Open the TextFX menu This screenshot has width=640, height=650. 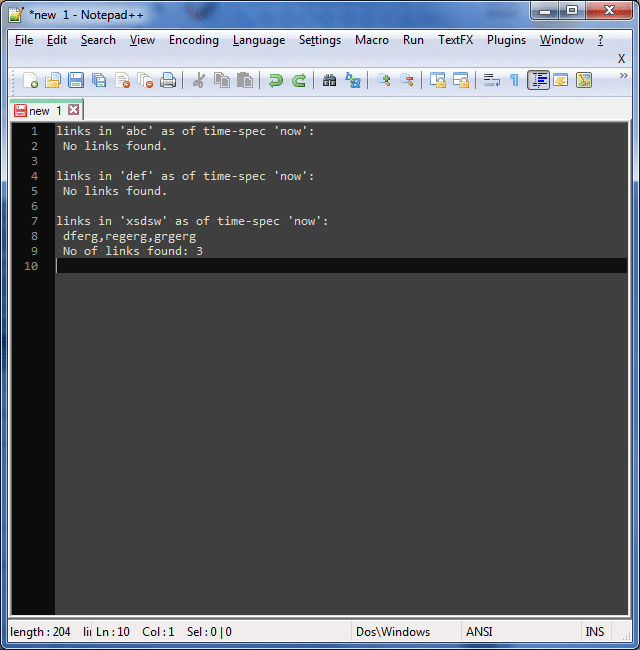click(x=456, y=40)
